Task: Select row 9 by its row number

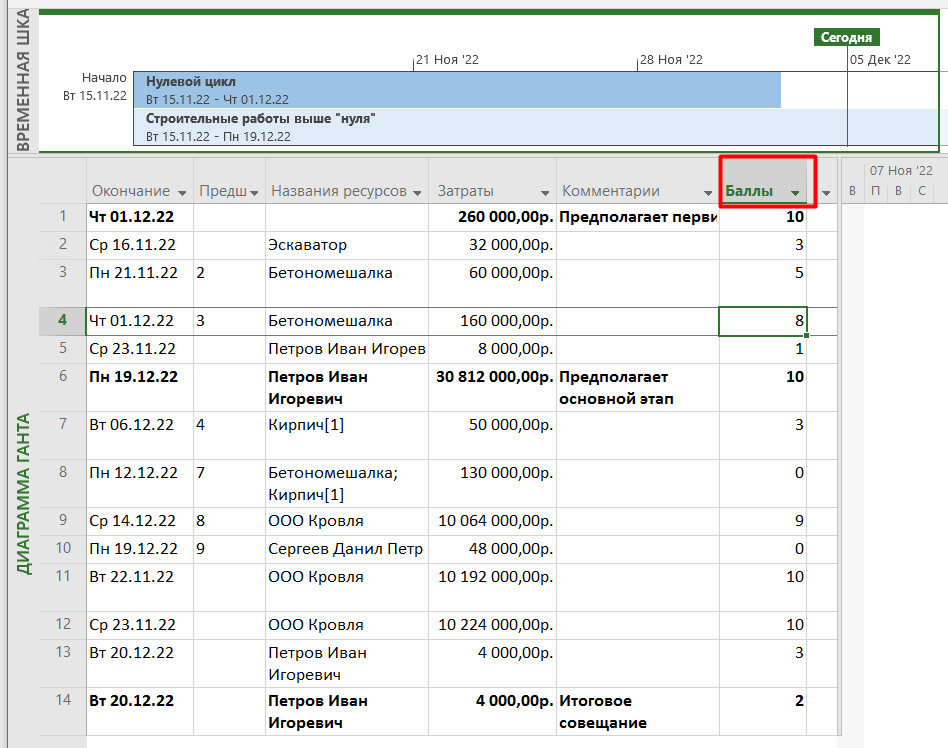Action: coord(63,520)
